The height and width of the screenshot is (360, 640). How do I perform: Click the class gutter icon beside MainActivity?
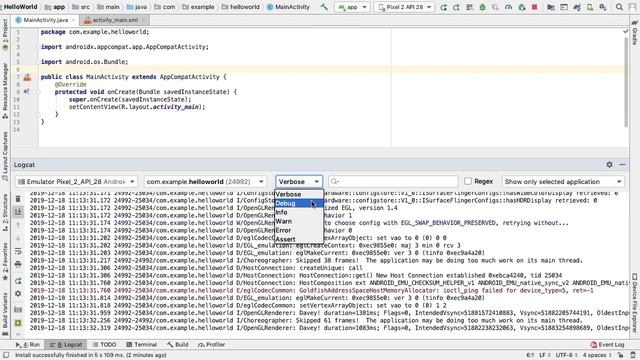click(x=27, y=77)
